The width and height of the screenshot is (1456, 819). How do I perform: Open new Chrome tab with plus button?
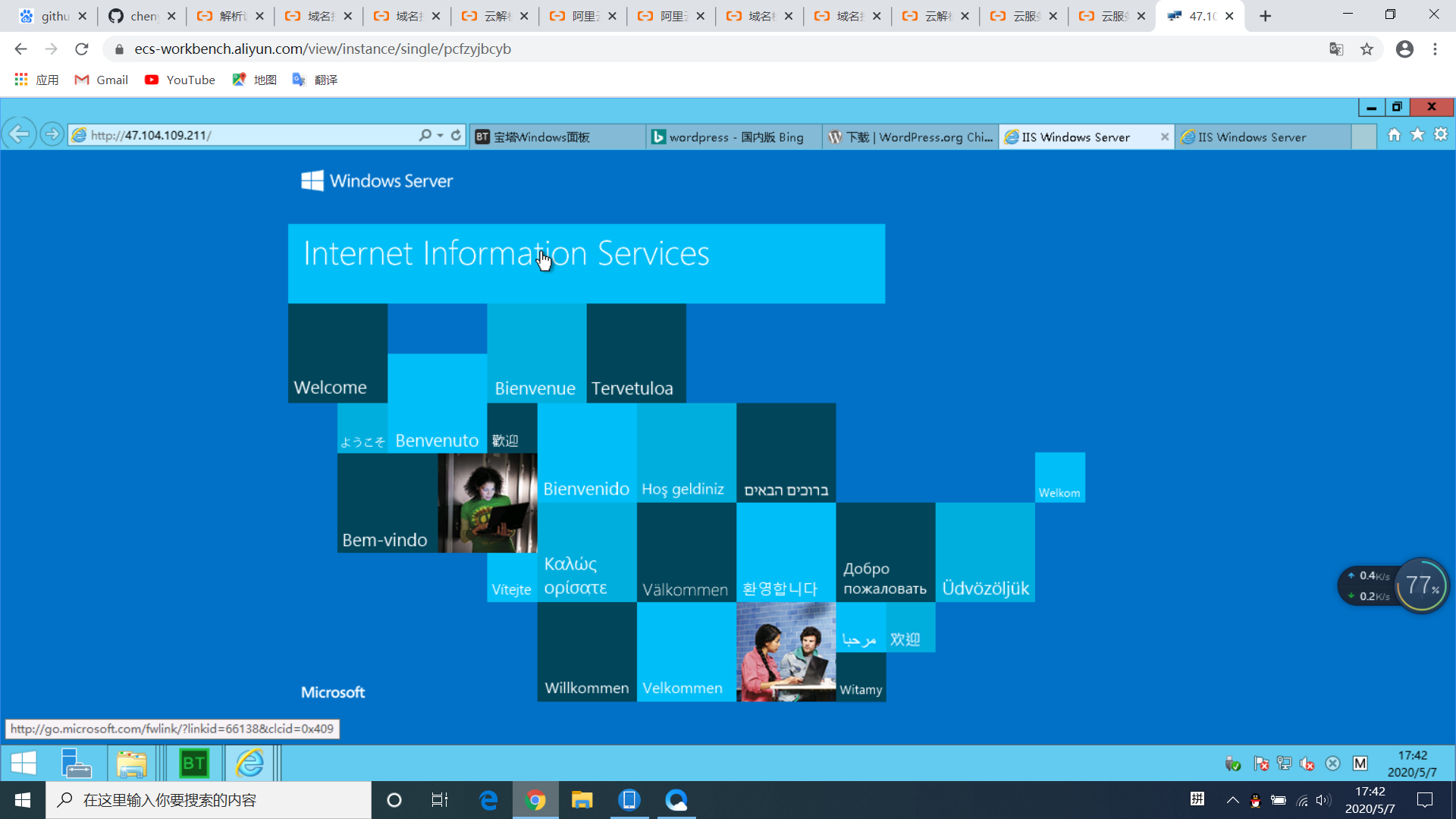coord(1265,16)
